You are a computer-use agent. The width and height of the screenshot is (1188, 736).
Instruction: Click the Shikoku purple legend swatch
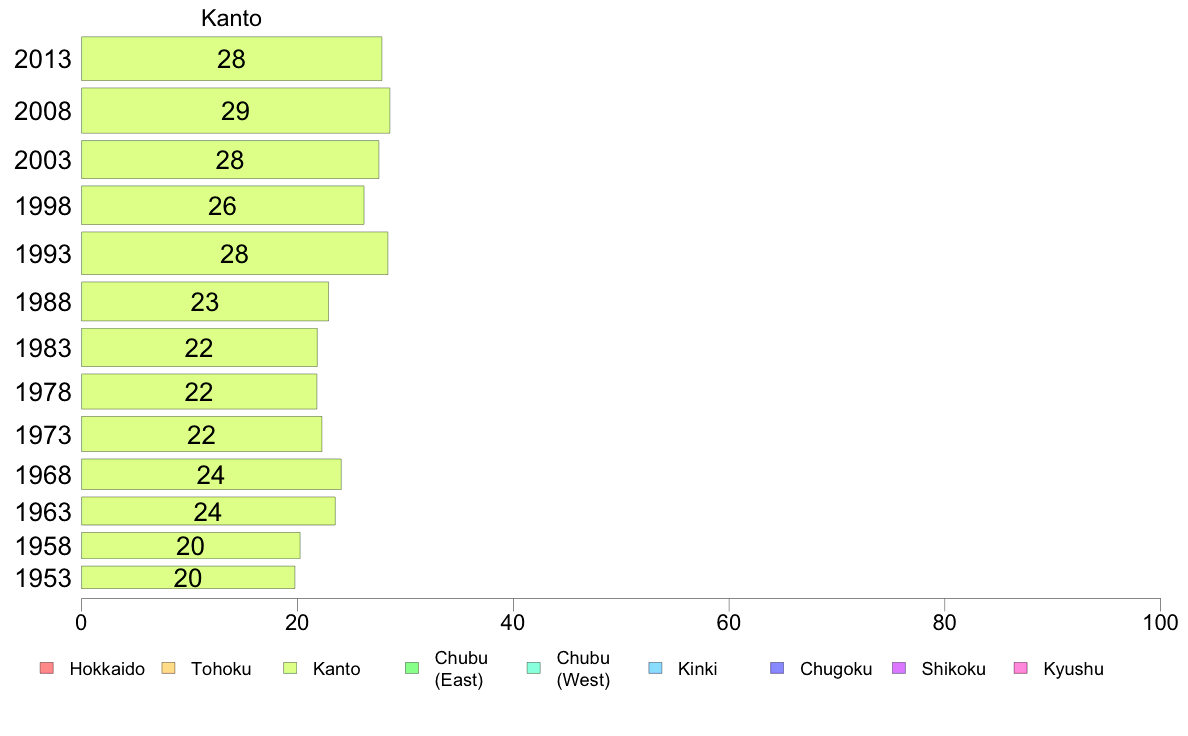[x=899, y=668]
